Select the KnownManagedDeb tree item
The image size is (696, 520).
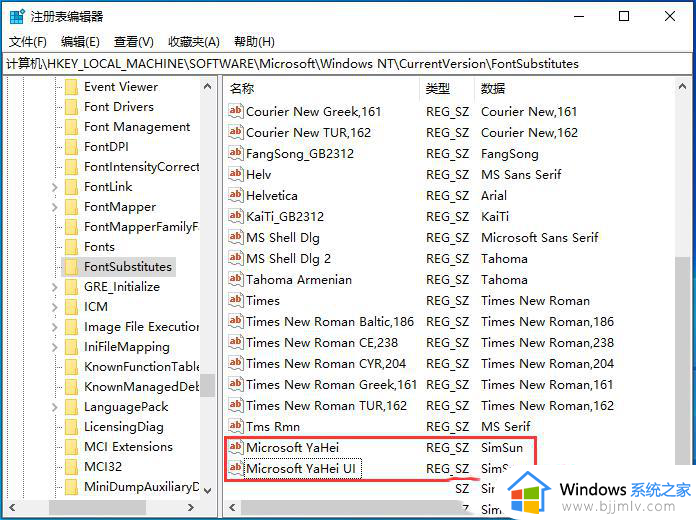(x=142, y=387)
